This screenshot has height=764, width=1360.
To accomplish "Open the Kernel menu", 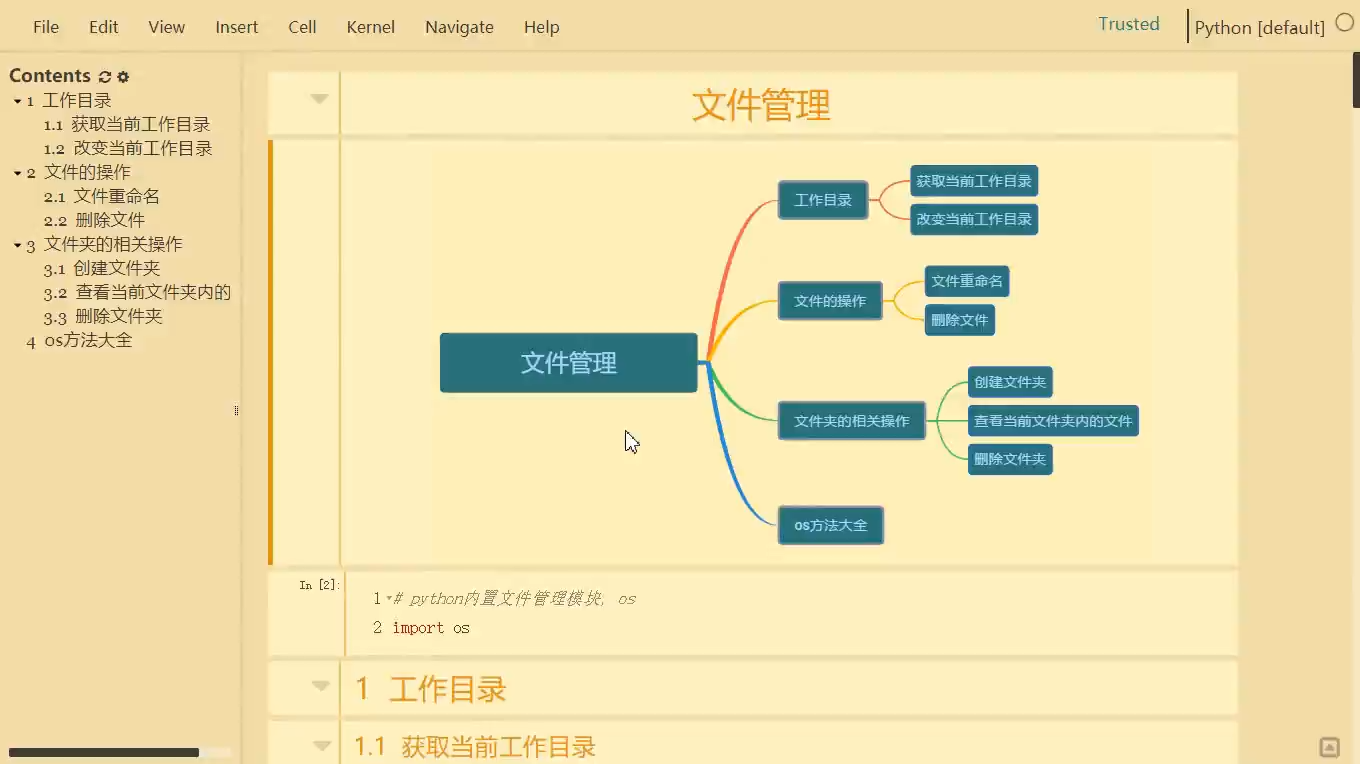I will tap(371, 27).
